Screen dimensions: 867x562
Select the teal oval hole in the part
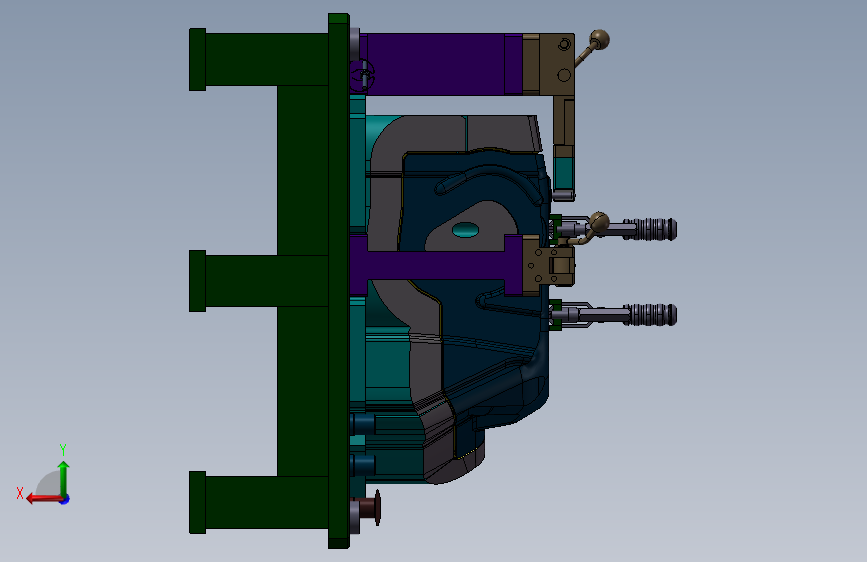[465, 230]
